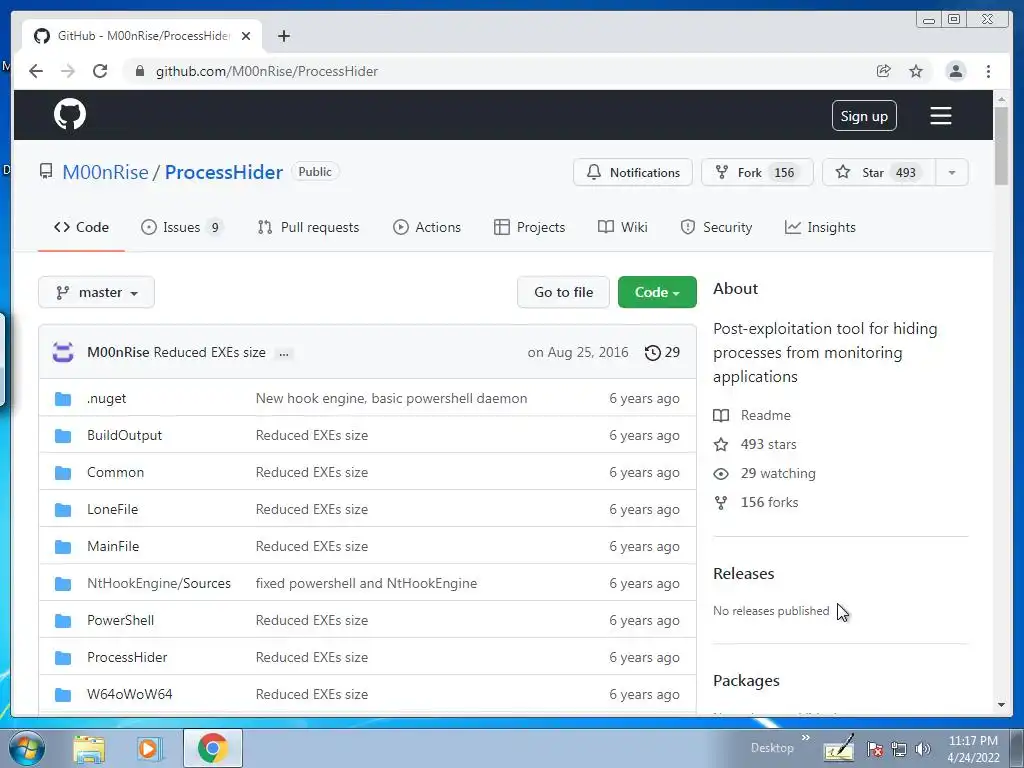1024x768 pixels.
Task: Open the Common folder
Action: 116,472
